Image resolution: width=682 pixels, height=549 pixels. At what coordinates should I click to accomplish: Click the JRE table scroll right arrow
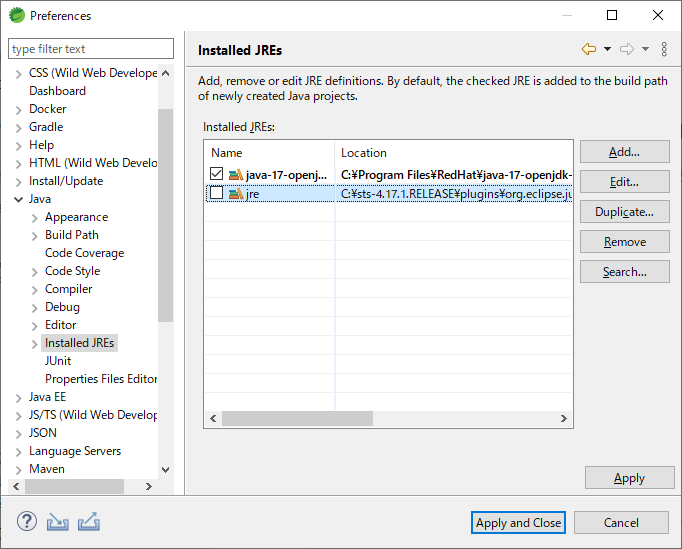564,418
